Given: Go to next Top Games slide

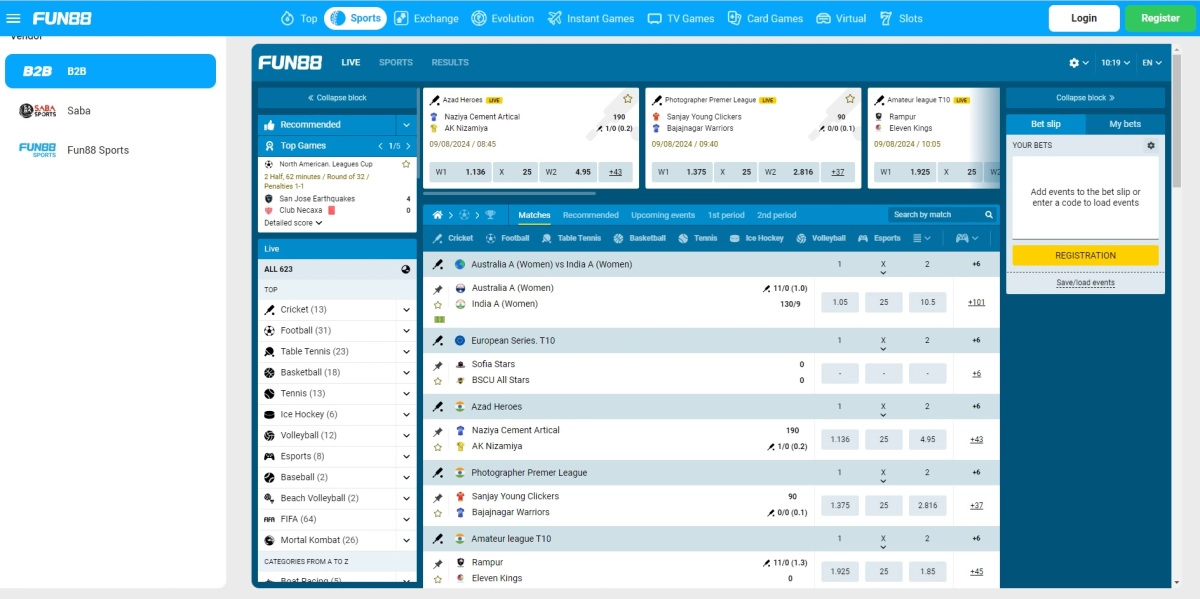Looking at the screenshot, I should [x=408, y=146].
